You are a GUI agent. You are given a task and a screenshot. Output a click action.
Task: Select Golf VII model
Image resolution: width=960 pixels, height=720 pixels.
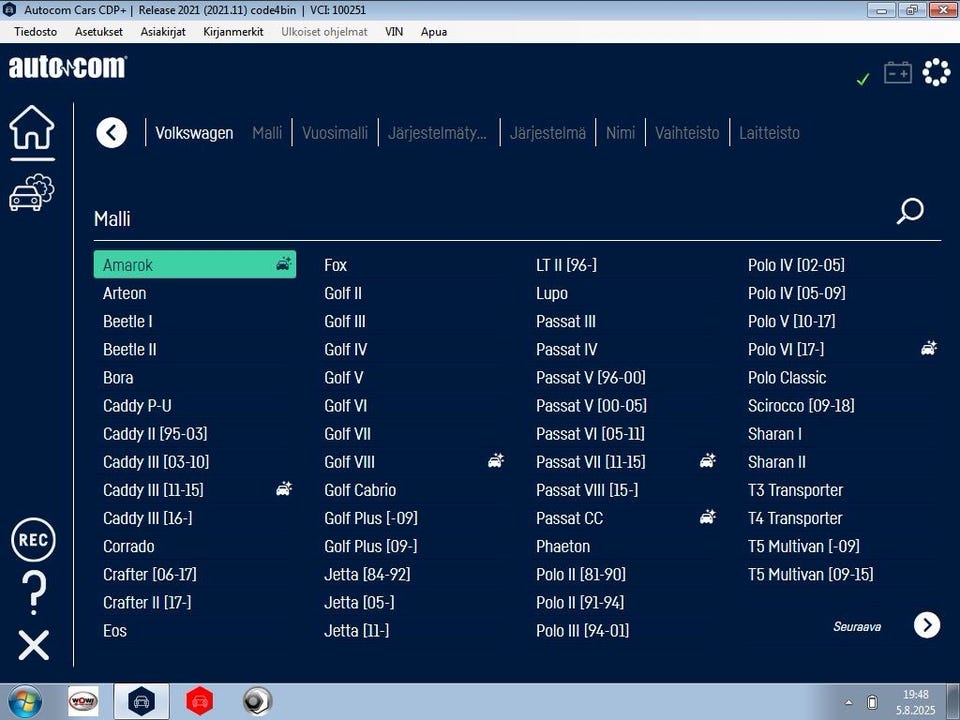pyautogui.click(x=348, y=434)
